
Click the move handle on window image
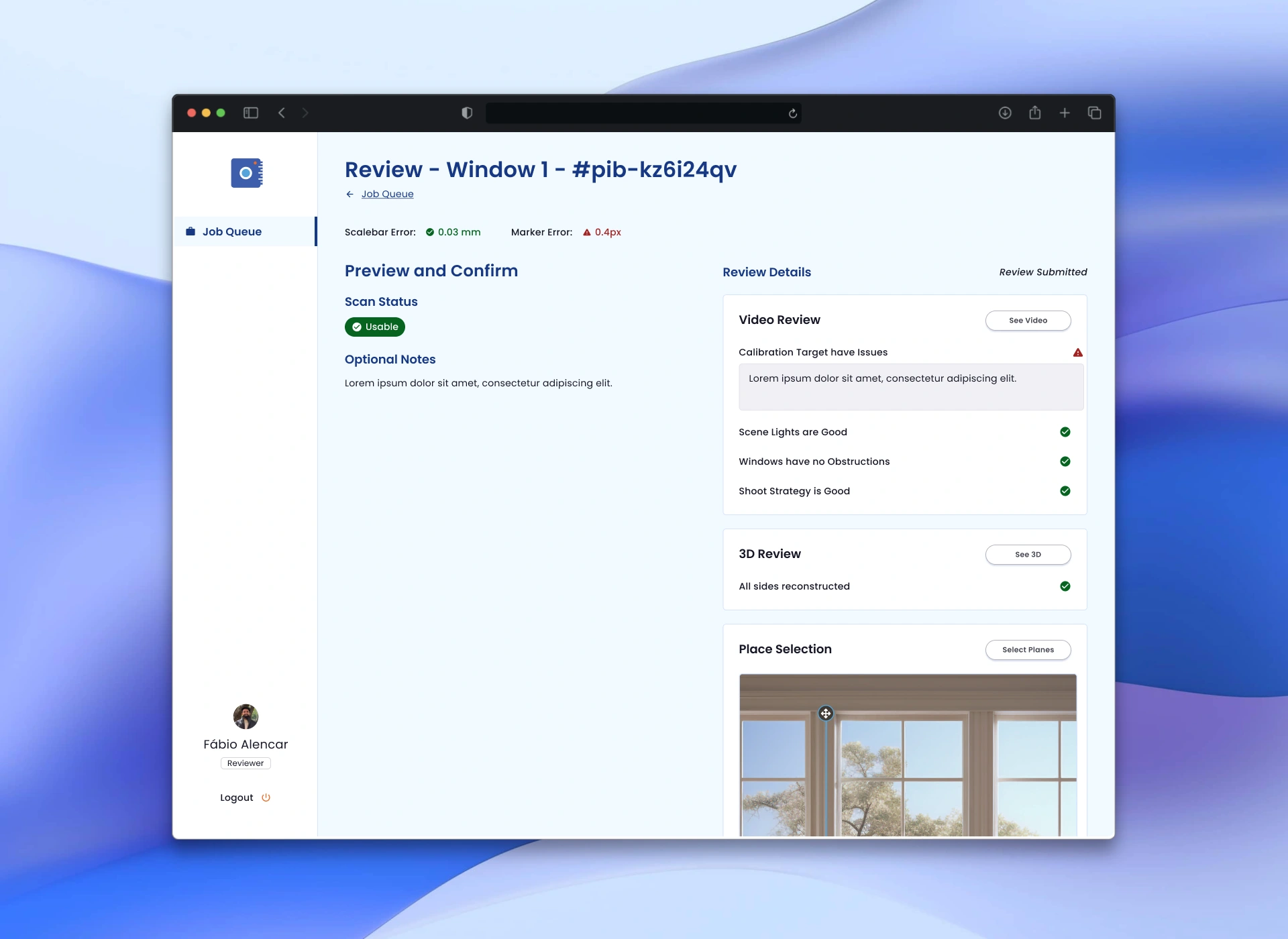click(x=826, y=714)
